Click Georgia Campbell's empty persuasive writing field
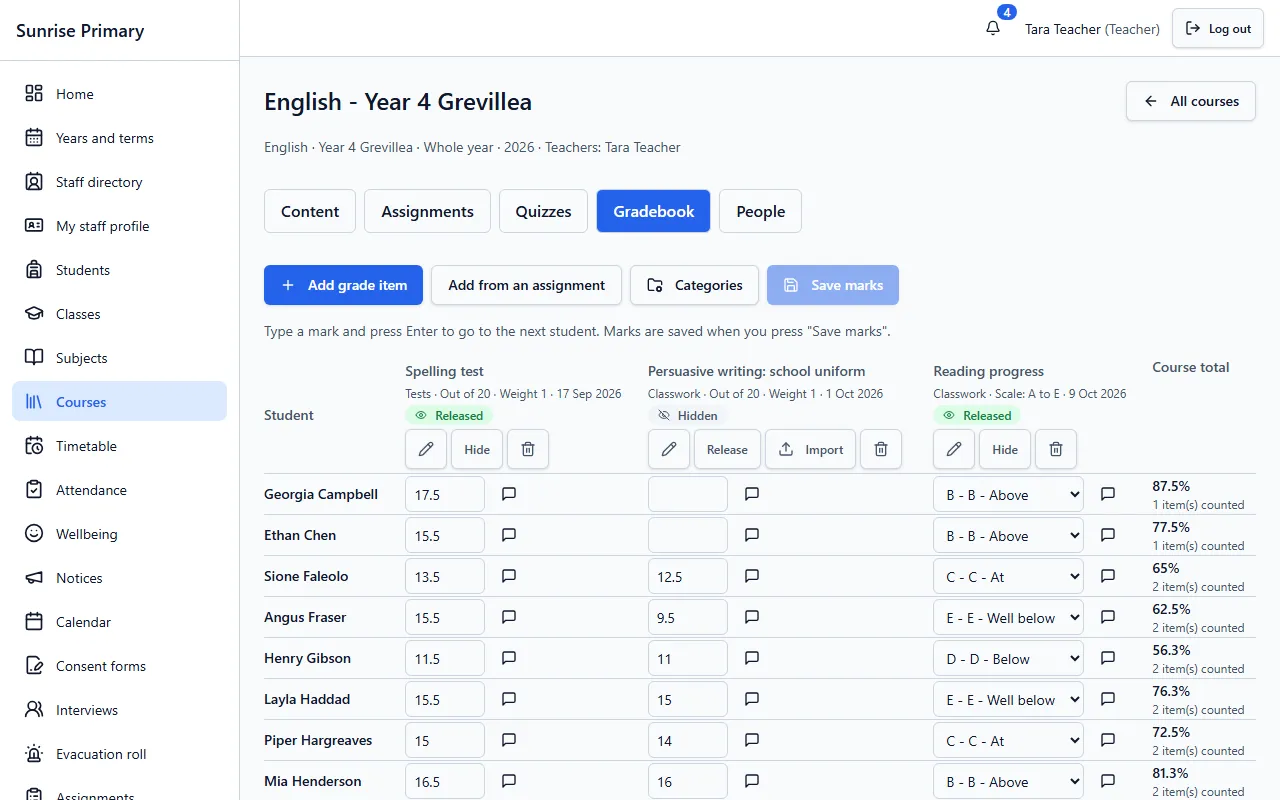Viewport: 1280px width, 800px height. coord(688,494)
